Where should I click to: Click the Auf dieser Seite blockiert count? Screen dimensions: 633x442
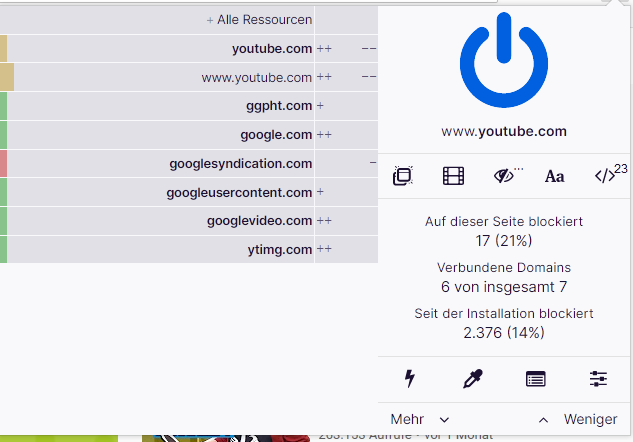504,241
